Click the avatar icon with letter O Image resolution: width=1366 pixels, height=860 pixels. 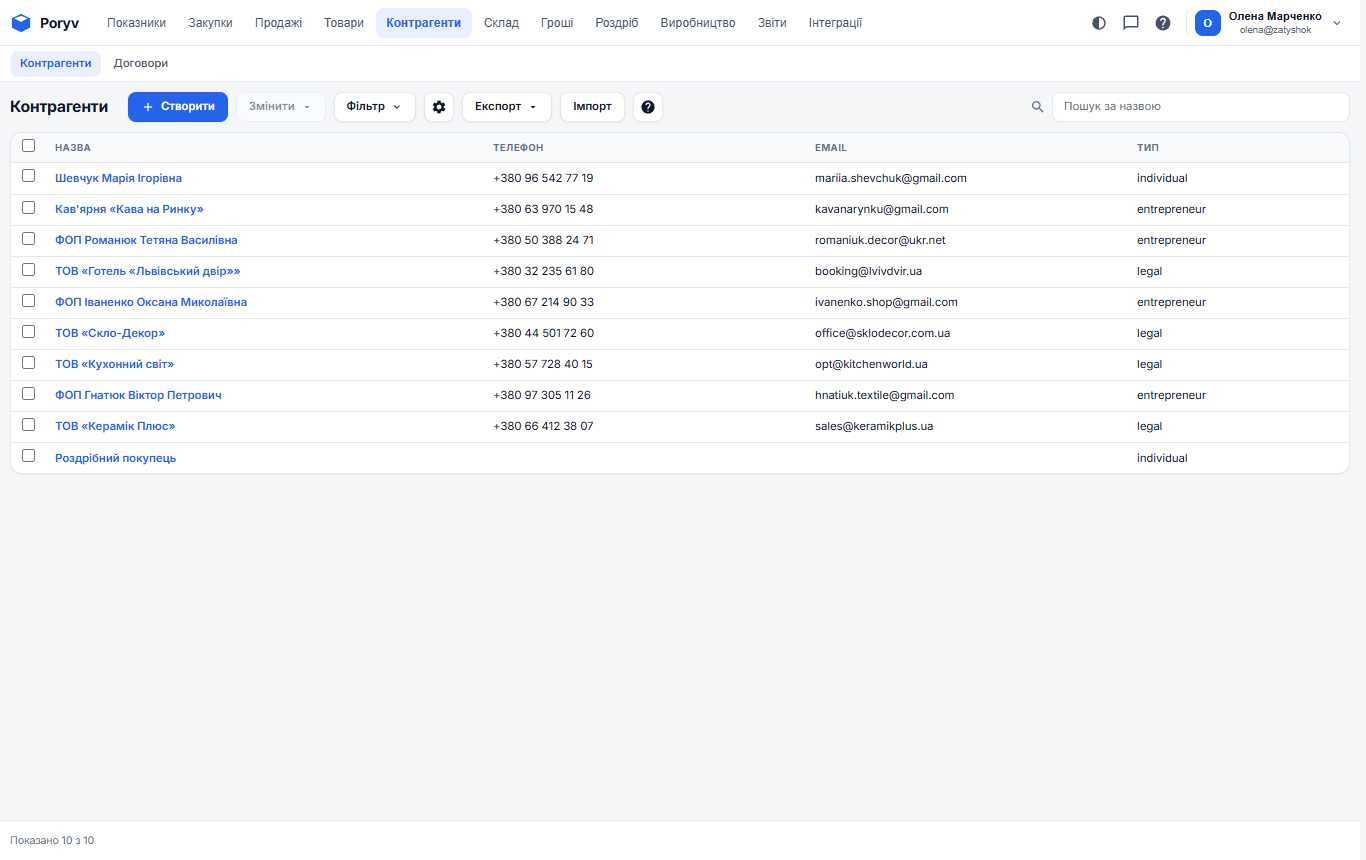[1208, 23]
